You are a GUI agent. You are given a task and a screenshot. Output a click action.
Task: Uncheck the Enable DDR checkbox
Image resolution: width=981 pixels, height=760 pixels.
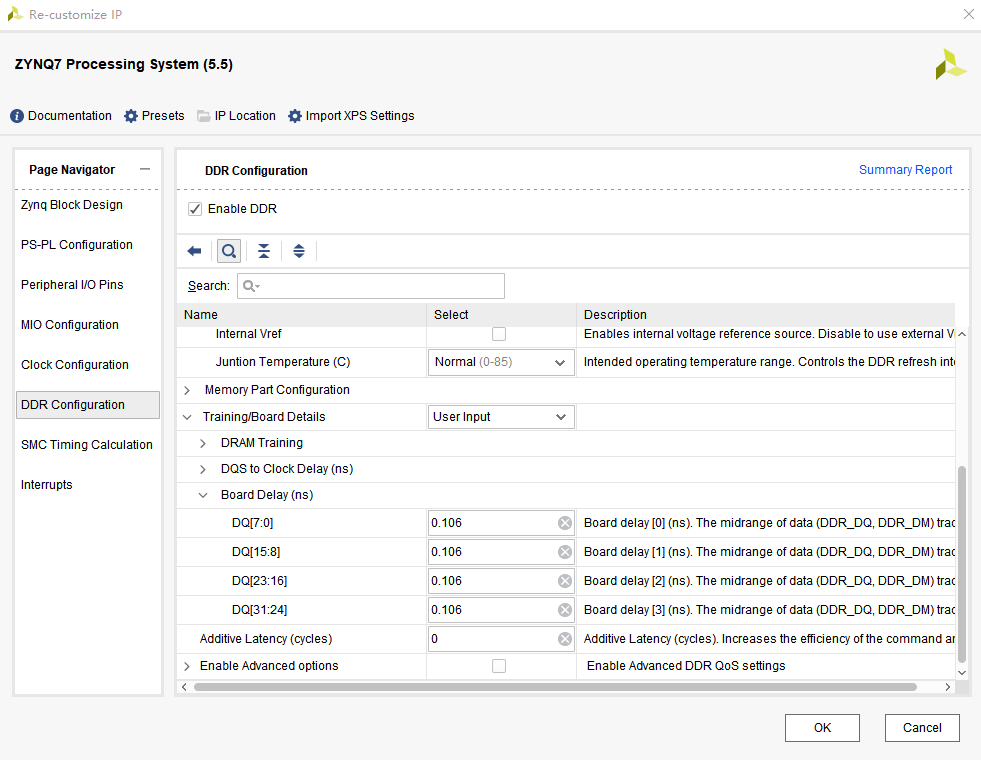pos(195,209)
